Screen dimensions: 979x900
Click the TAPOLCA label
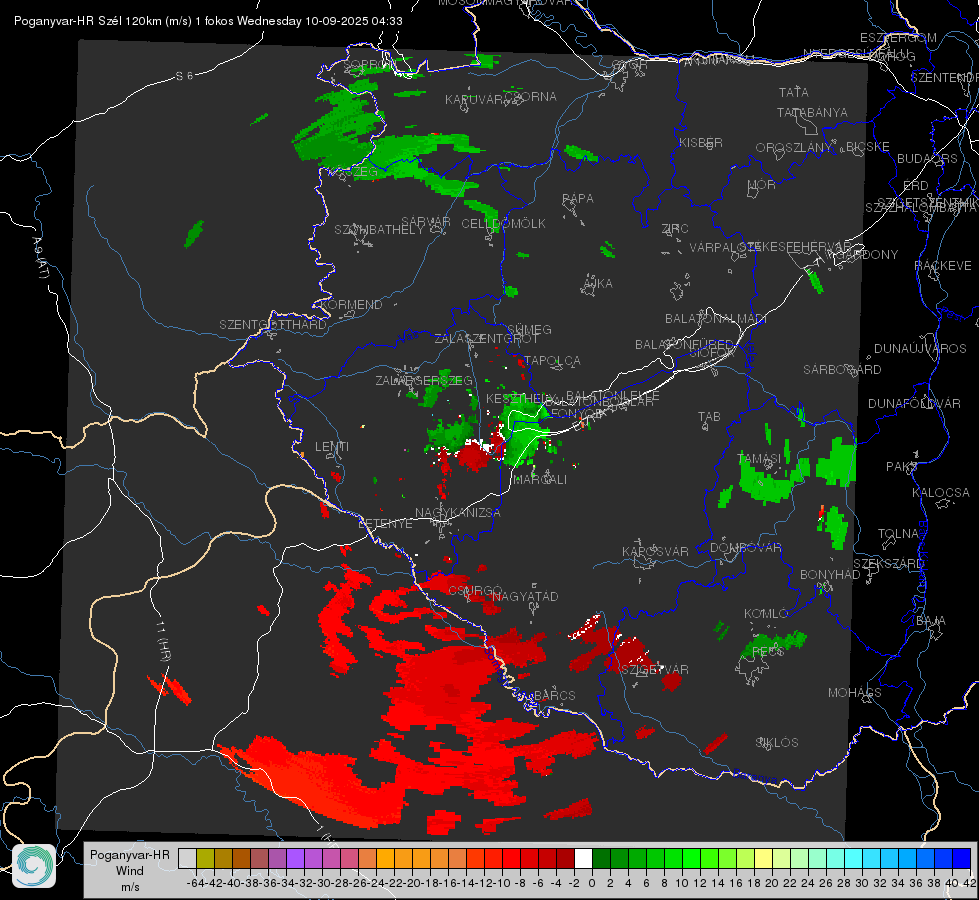[x=552, y=360]
